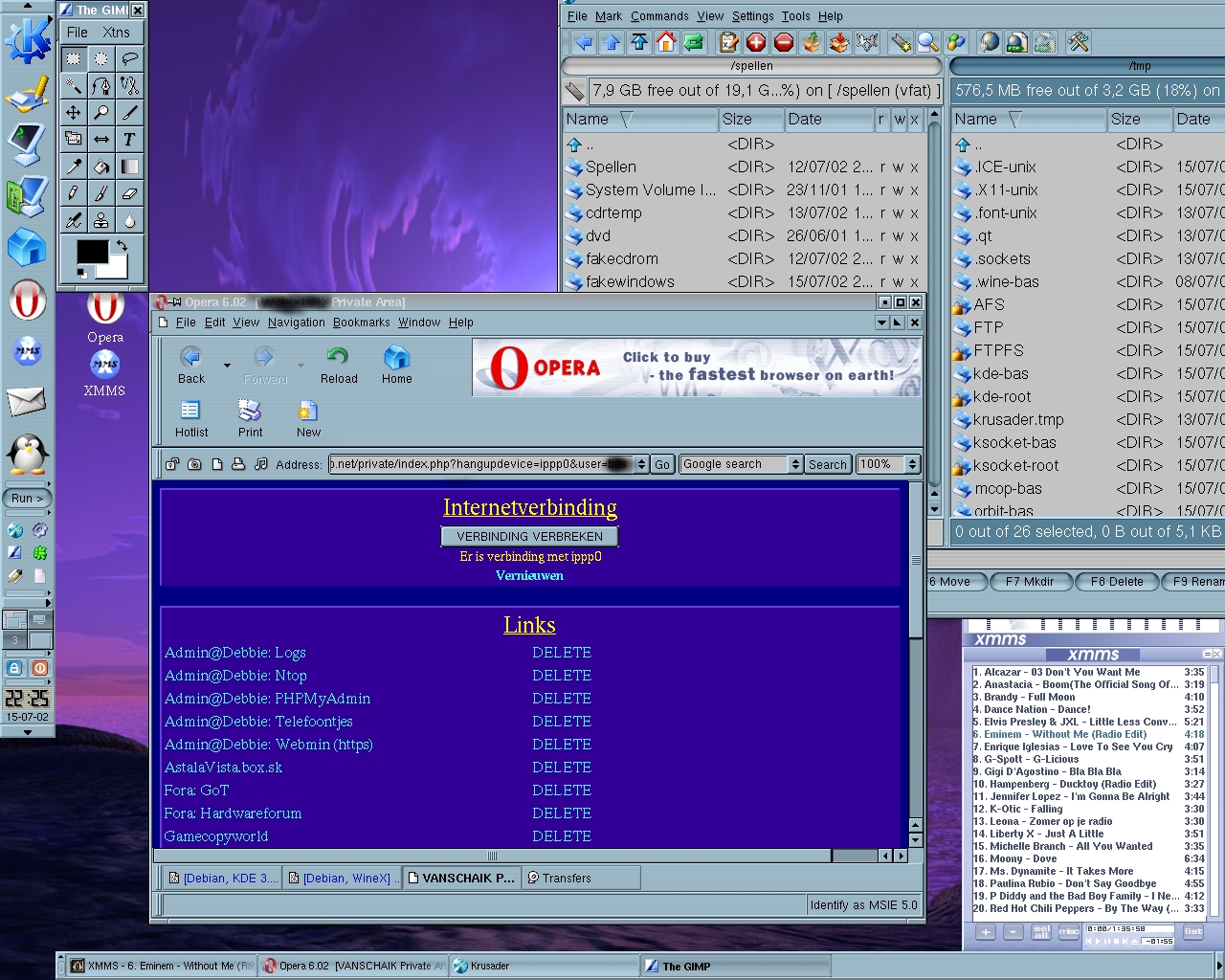Select the GIMP bucket fill tool
The width and height of the screenshot is (1225, 980).
(101, 166)
